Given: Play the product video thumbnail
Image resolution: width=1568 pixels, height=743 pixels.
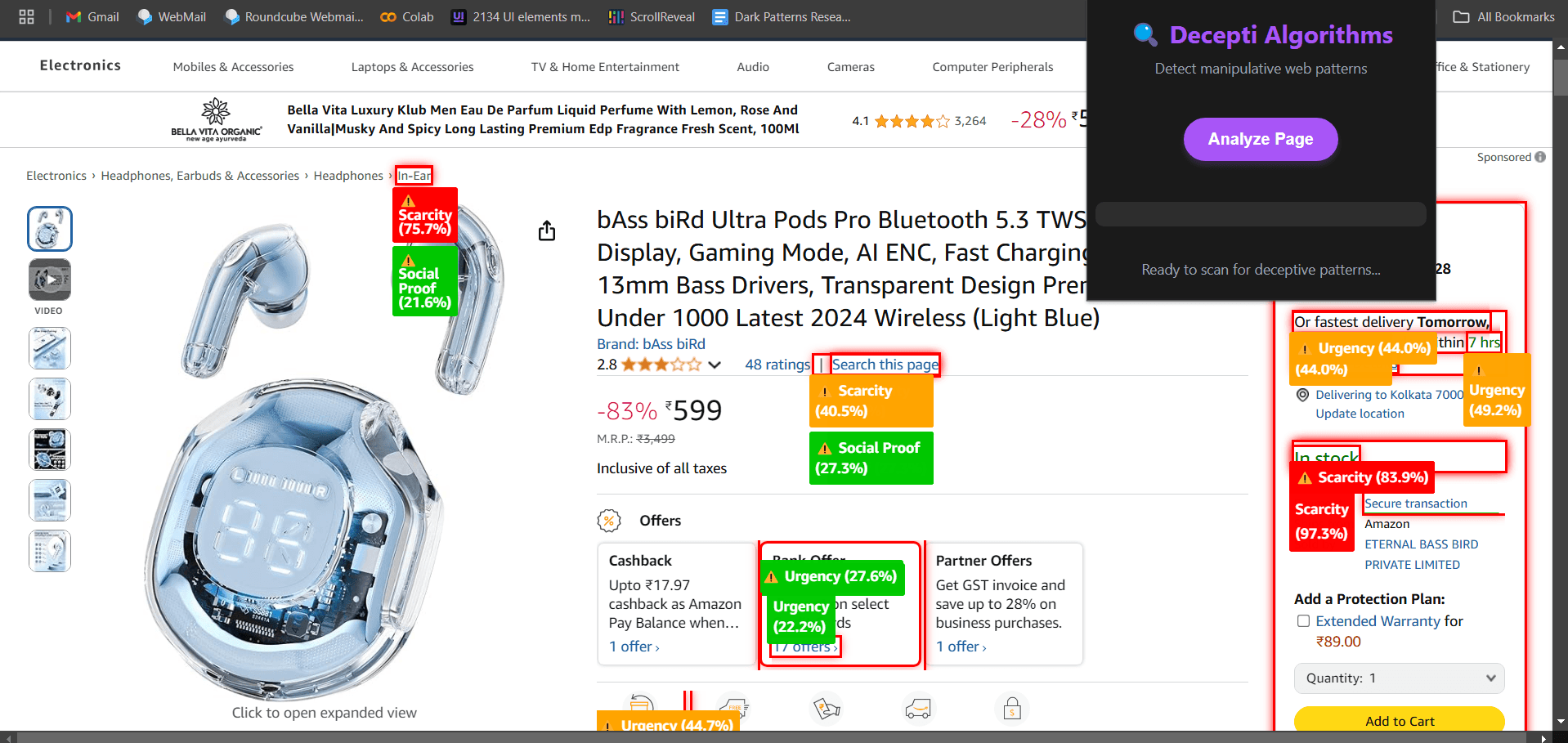Looking at the screenshot, I should click(50, 280).
